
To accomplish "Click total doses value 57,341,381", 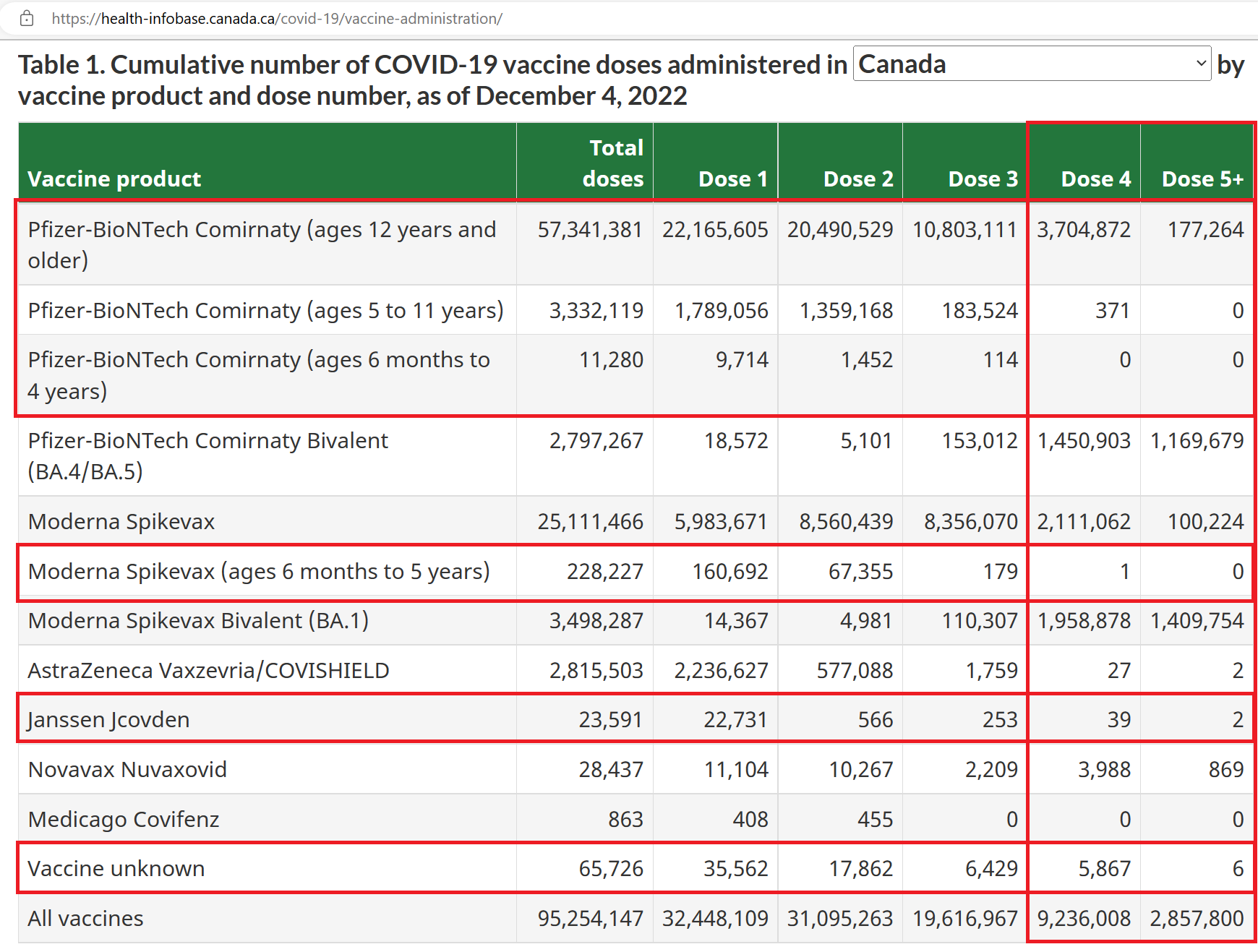I will point(591,230).
